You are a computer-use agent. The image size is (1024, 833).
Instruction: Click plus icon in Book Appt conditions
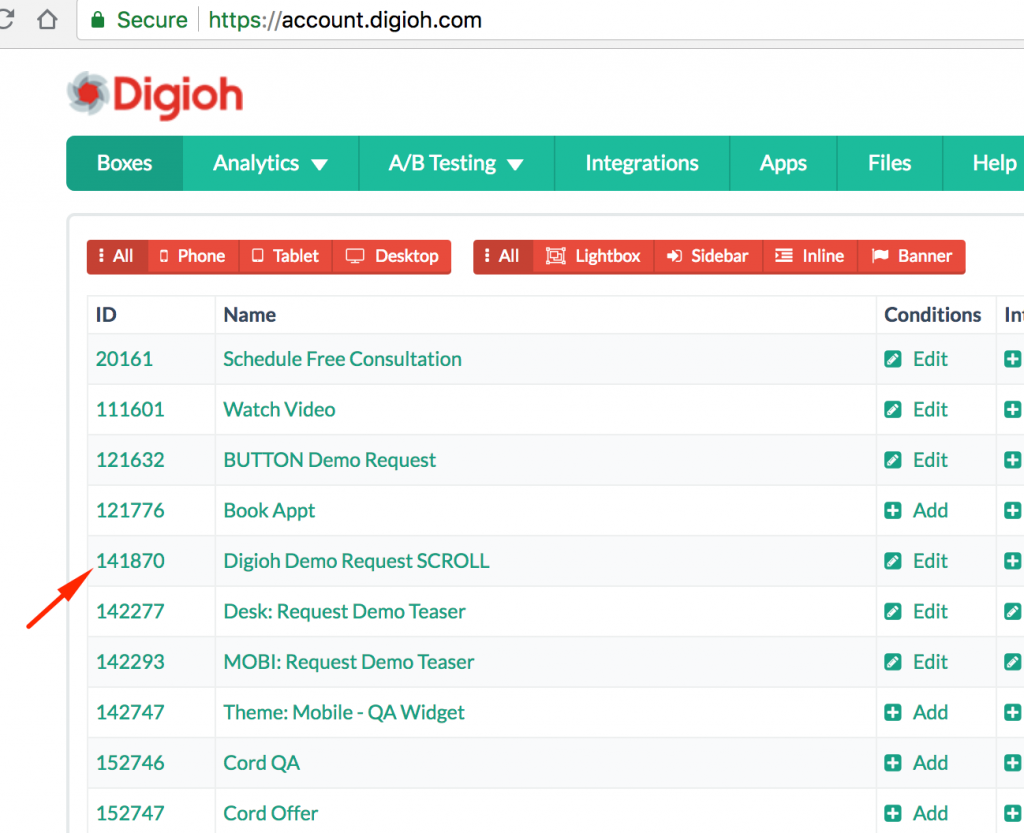pos(893,511)
